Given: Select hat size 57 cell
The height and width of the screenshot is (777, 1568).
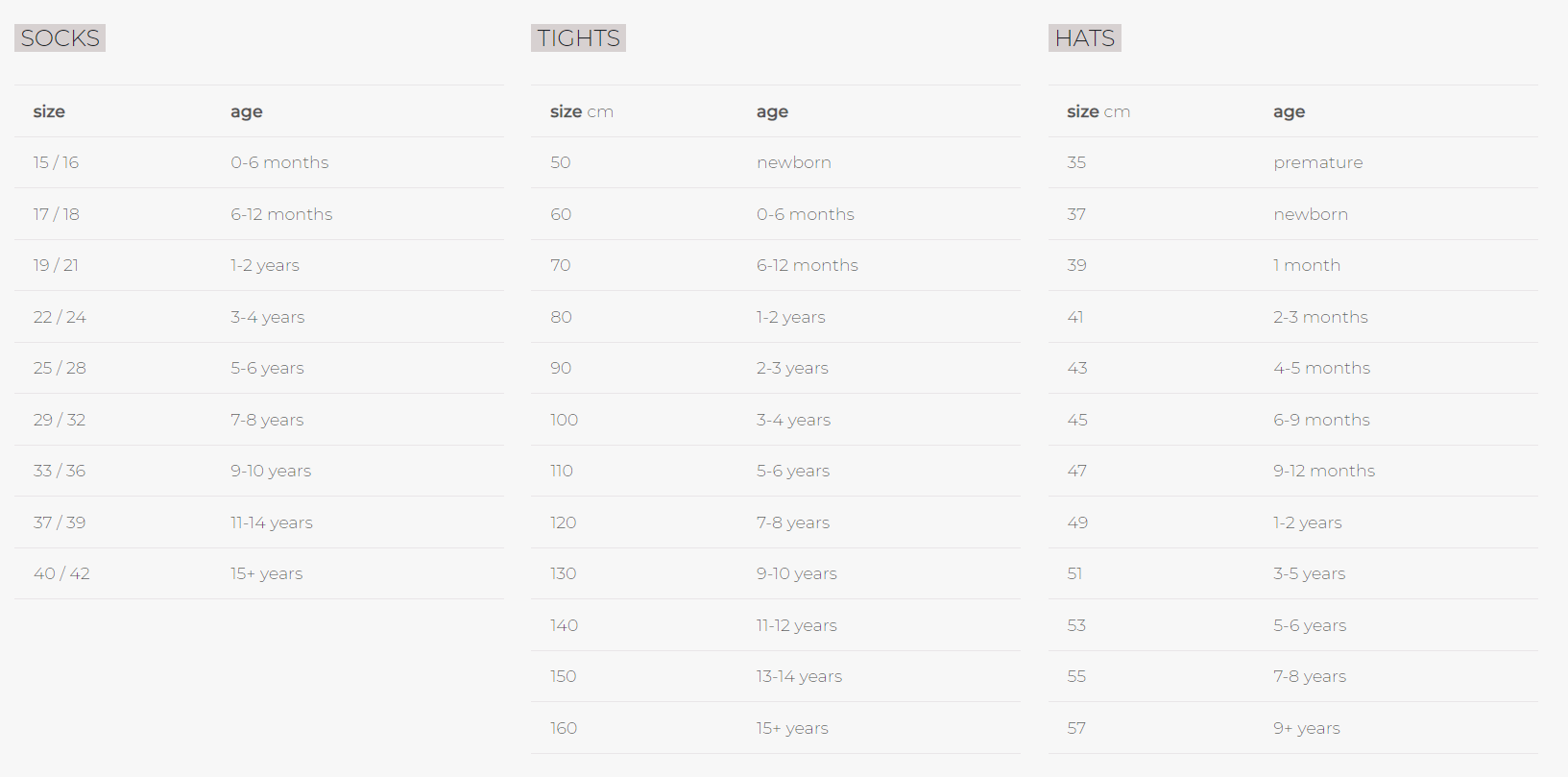Looking at the screenshot, I should 1076,728.
